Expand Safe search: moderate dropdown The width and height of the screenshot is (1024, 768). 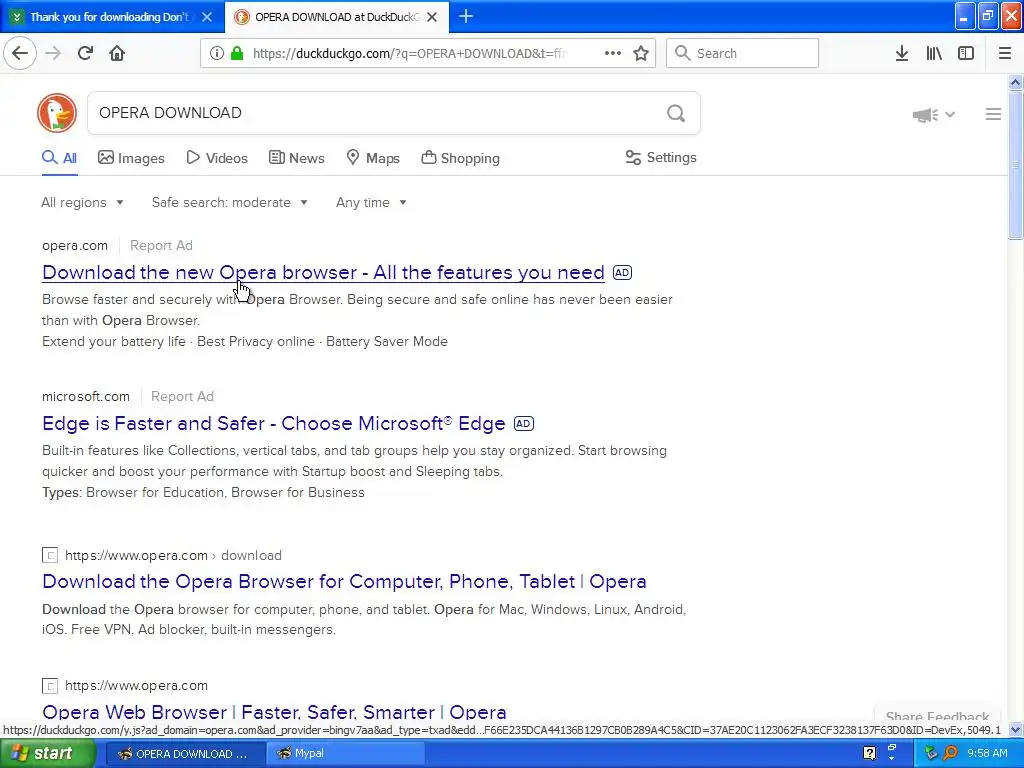coord(230,202)
